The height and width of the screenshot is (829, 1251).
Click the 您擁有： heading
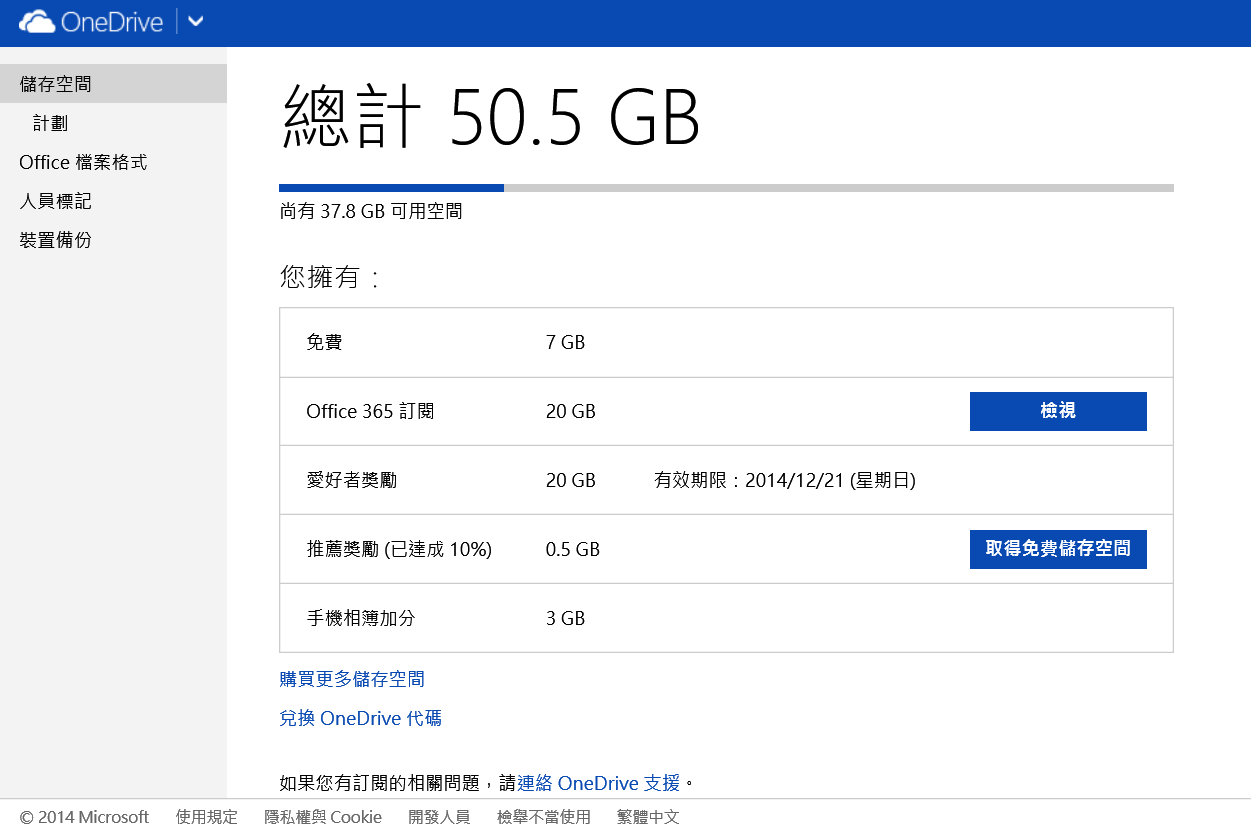pyautogui.click(x=330, y=277)
